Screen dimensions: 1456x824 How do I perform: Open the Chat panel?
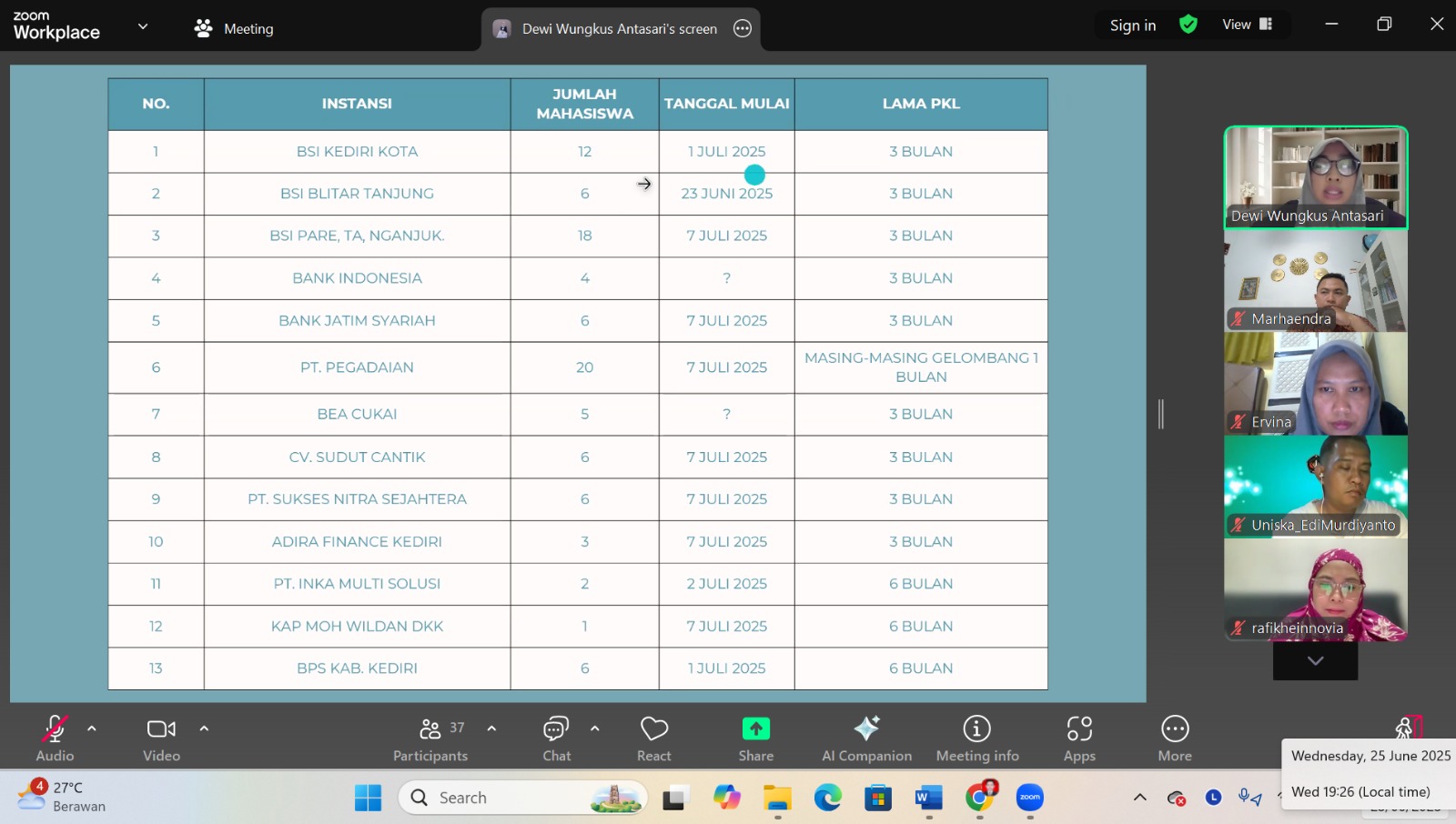[x=556, y=739]
